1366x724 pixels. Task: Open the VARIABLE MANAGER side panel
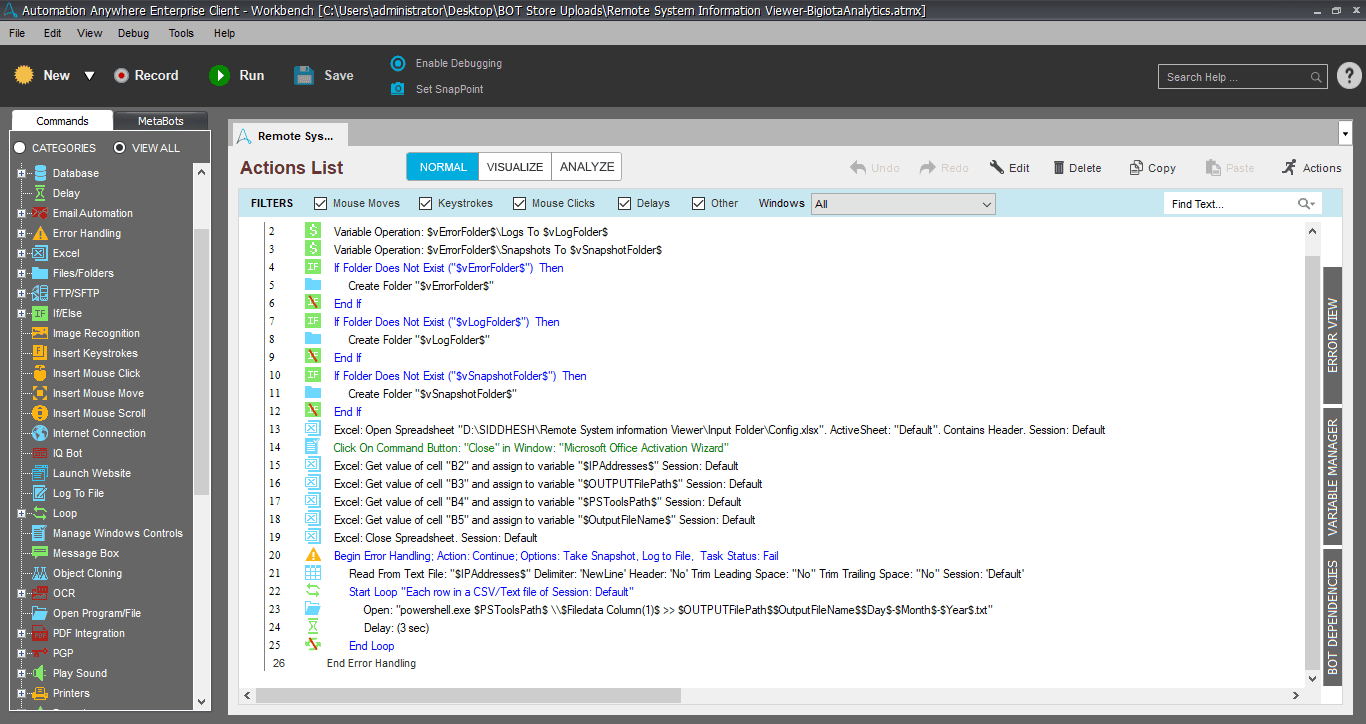[x=1332, y=477]
